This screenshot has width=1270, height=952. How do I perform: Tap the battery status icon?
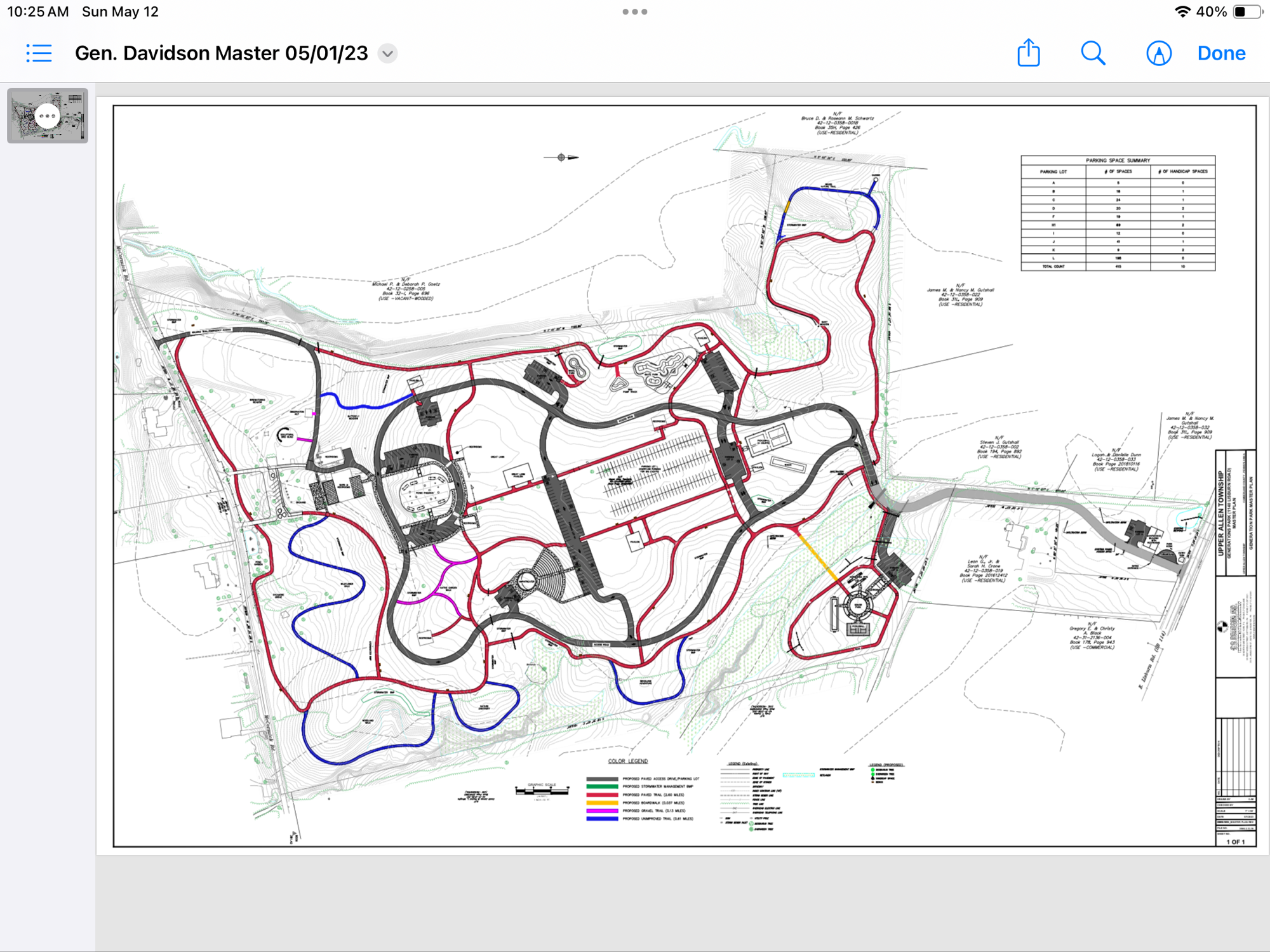[1247, 12]
